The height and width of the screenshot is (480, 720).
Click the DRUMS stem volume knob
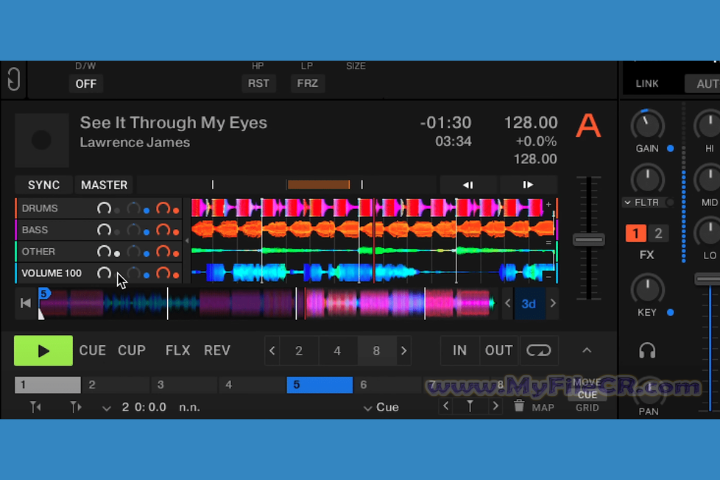tap(104, 209)
